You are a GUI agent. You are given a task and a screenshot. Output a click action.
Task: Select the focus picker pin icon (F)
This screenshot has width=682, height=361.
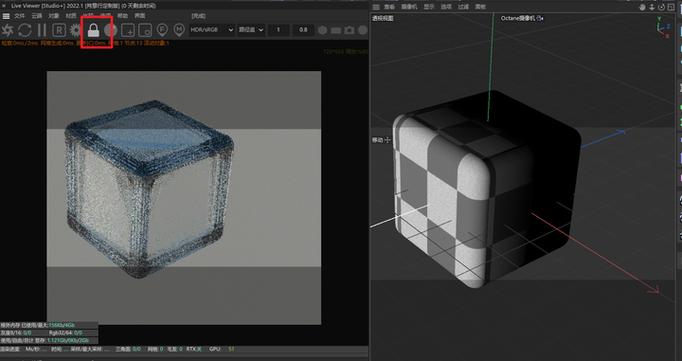pos(162,30)
